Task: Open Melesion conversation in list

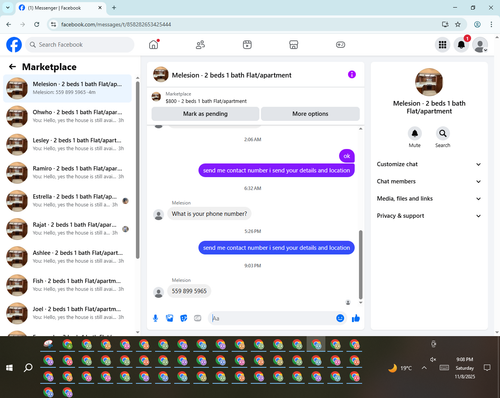Action: click(x=67, y=88)
